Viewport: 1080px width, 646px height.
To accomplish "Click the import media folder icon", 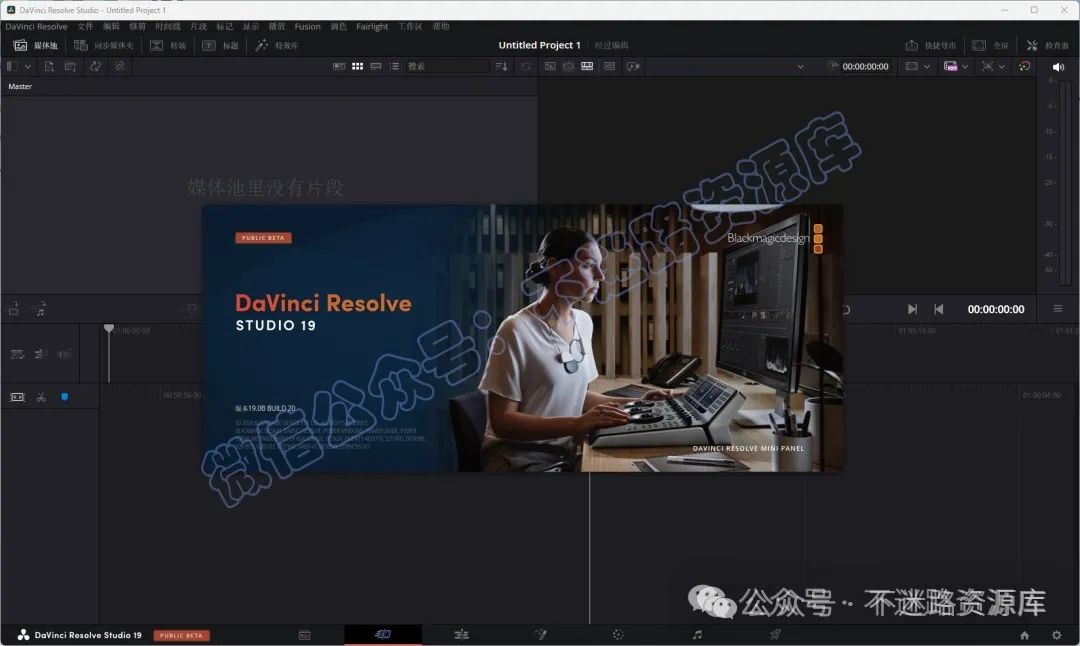I will [70, 66].
